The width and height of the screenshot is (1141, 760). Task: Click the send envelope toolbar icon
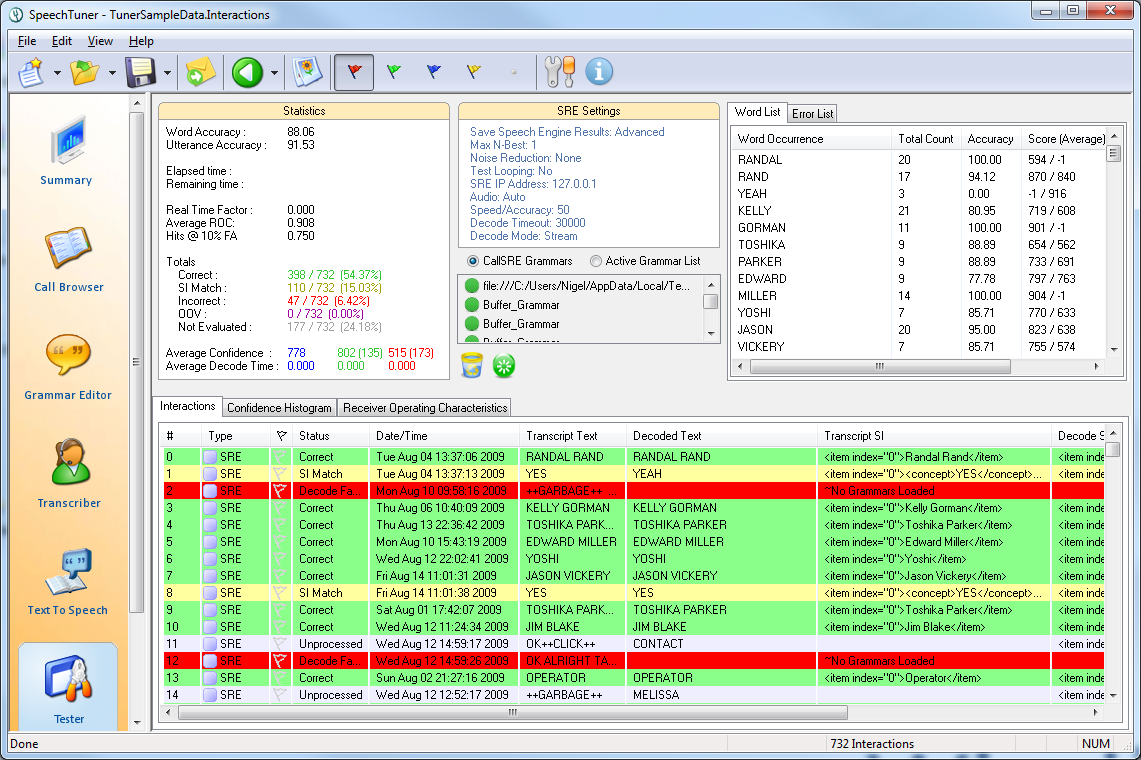[x=200, y=73]
